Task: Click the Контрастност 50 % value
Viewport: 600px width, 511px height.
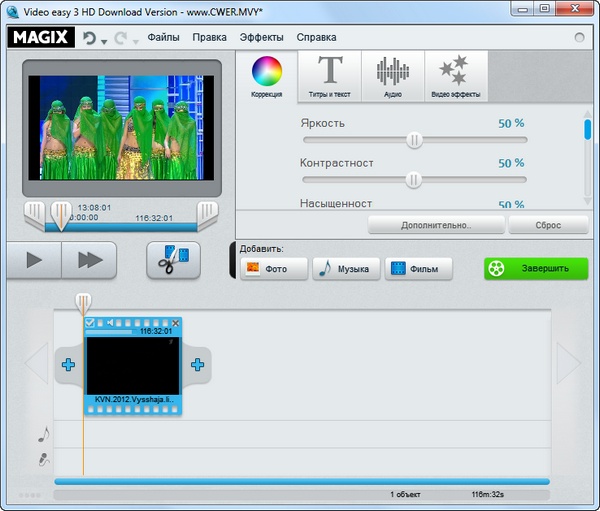Action: pos(511,163)
